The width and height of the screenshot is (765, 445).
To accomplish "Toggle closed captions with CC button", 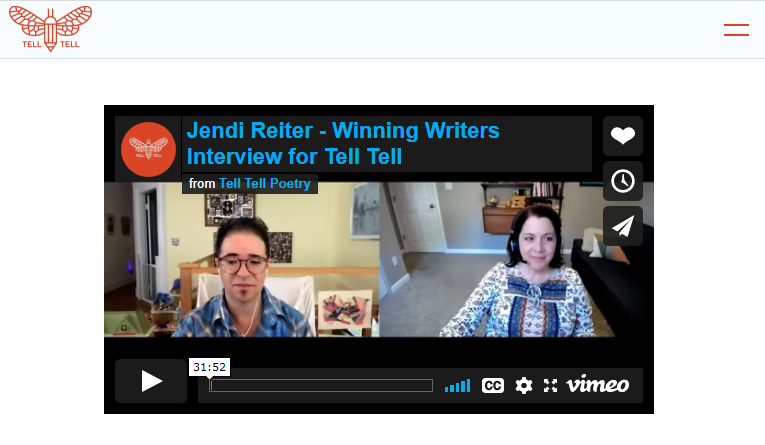I will tap(493, 385).
